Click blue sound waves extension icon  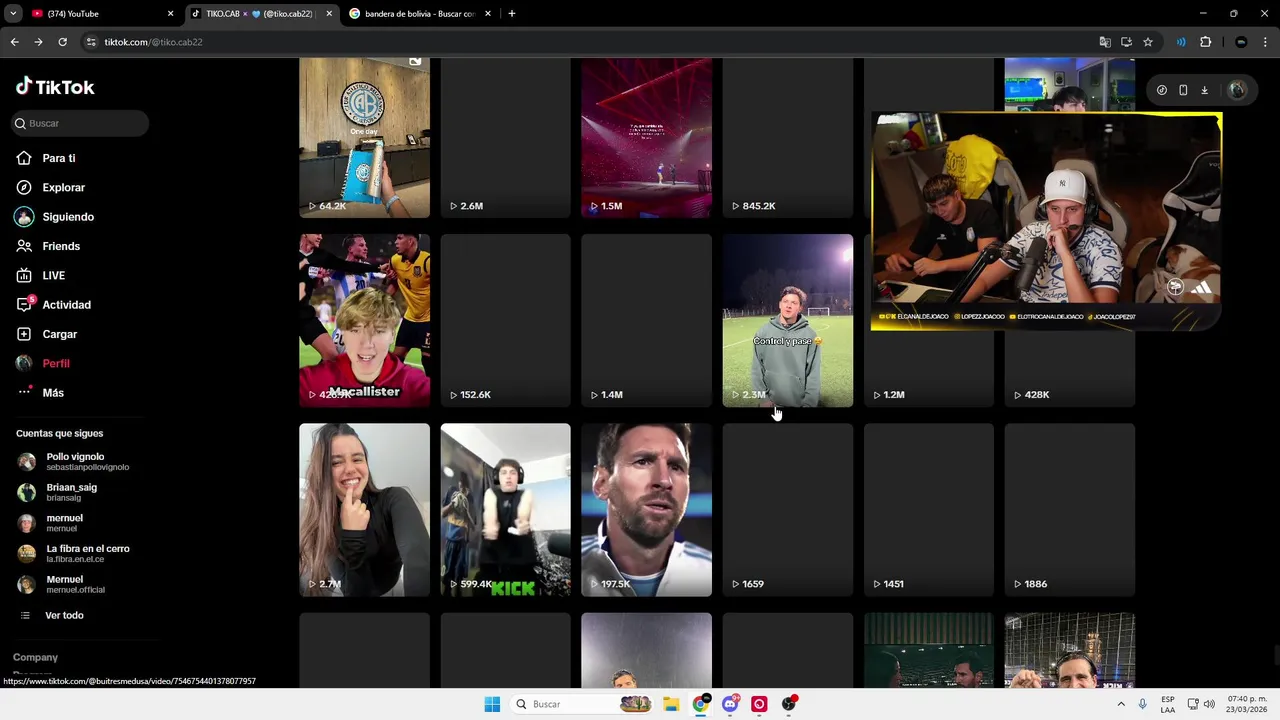tap(1181, 42)
